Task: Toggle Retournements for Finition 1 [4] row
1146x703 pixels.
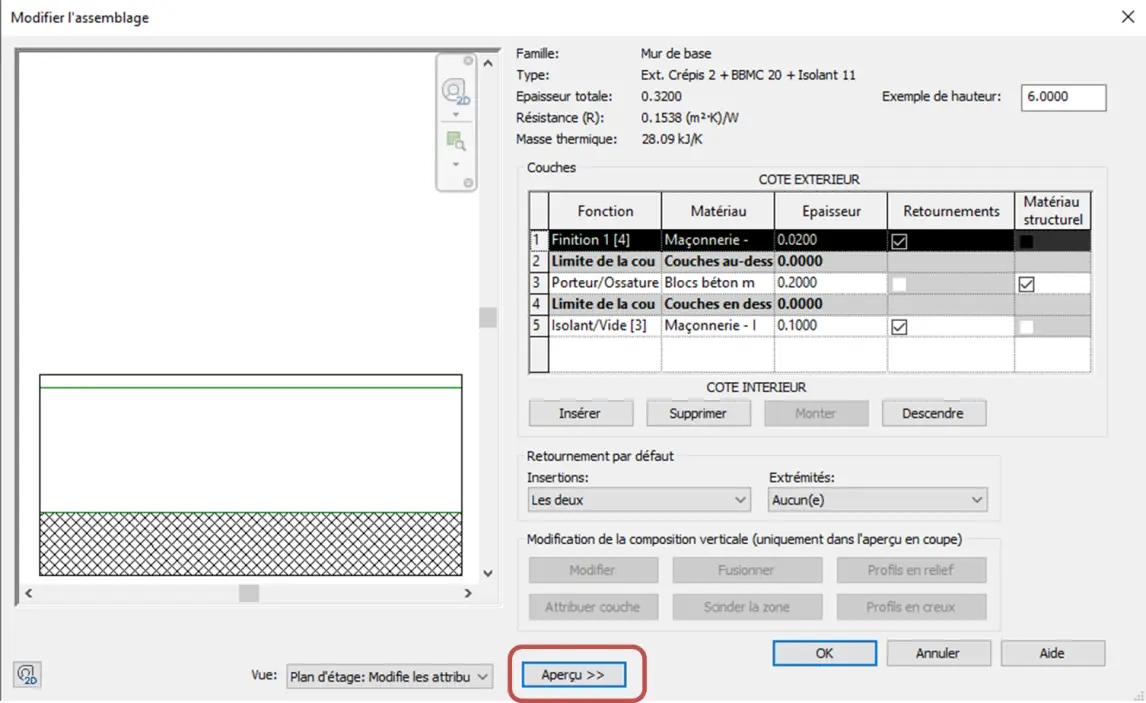Action: click(x=899, y=241)
